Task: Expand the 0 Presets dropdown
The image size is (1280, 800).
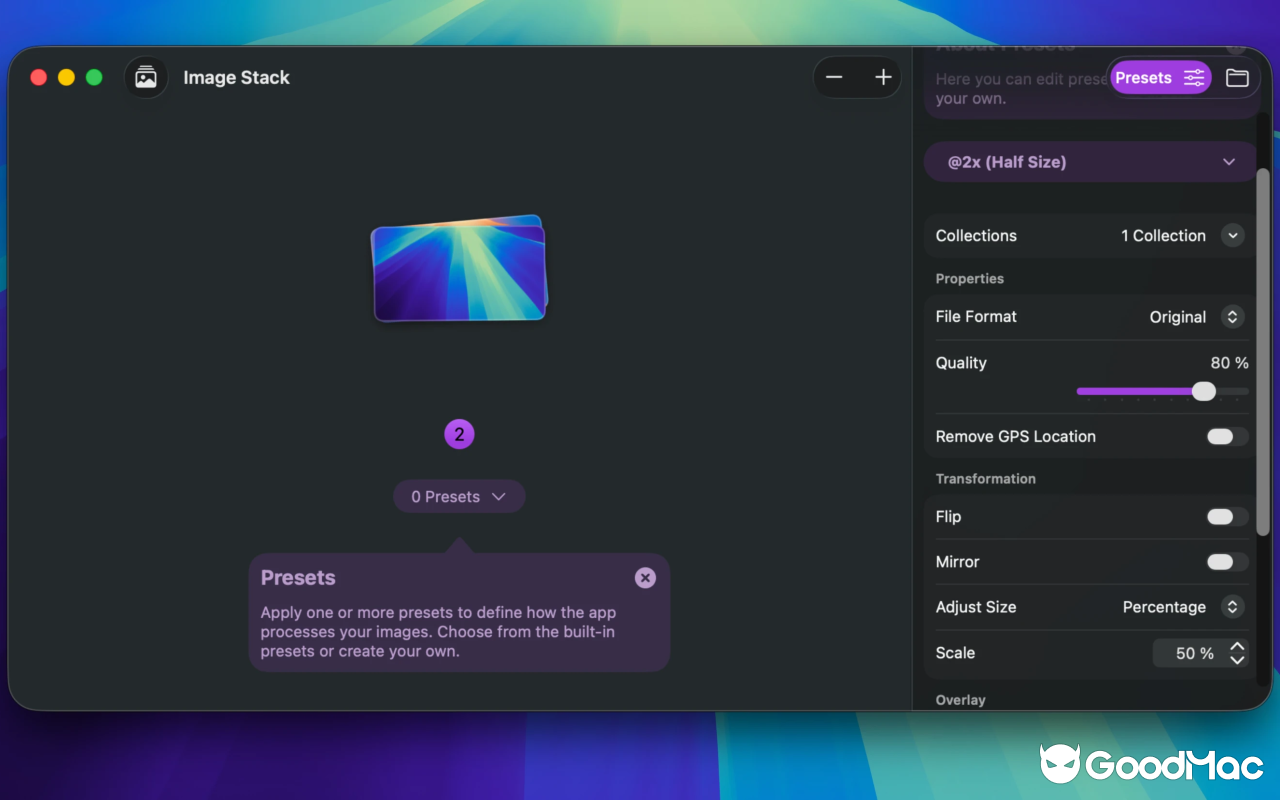Action: pos(459,496)
